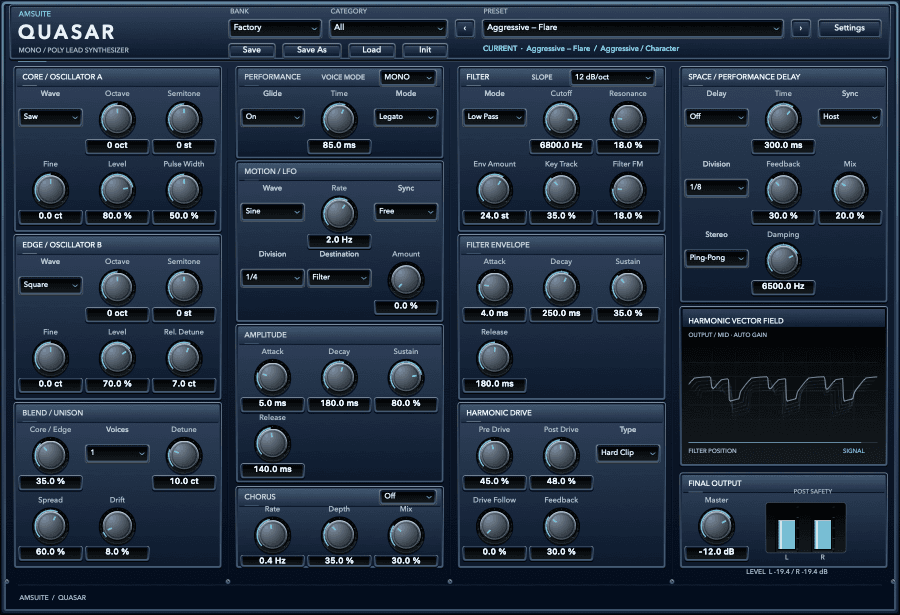Click the Filter Env Amount knob
The width and height of the screenshot is (900, 615).
tap(494, 190)
